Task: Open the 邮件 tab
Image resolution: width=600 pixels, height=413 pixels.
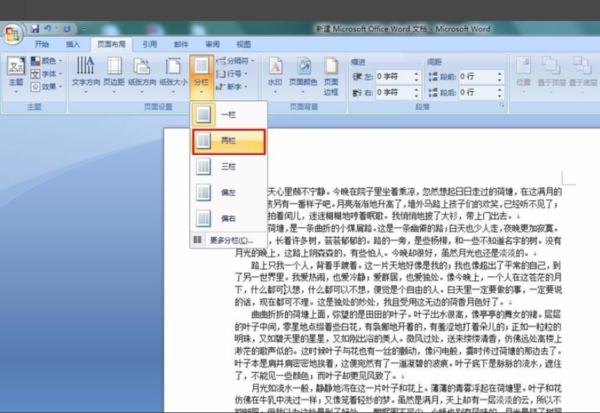Action: [x=181, y=44]
